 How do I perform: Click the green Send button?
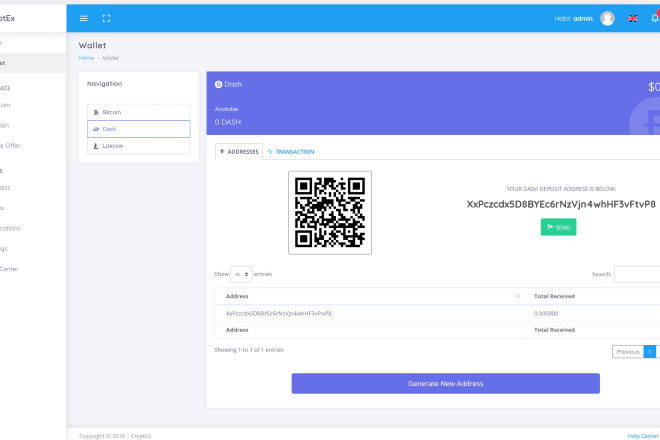pos(558,227)
